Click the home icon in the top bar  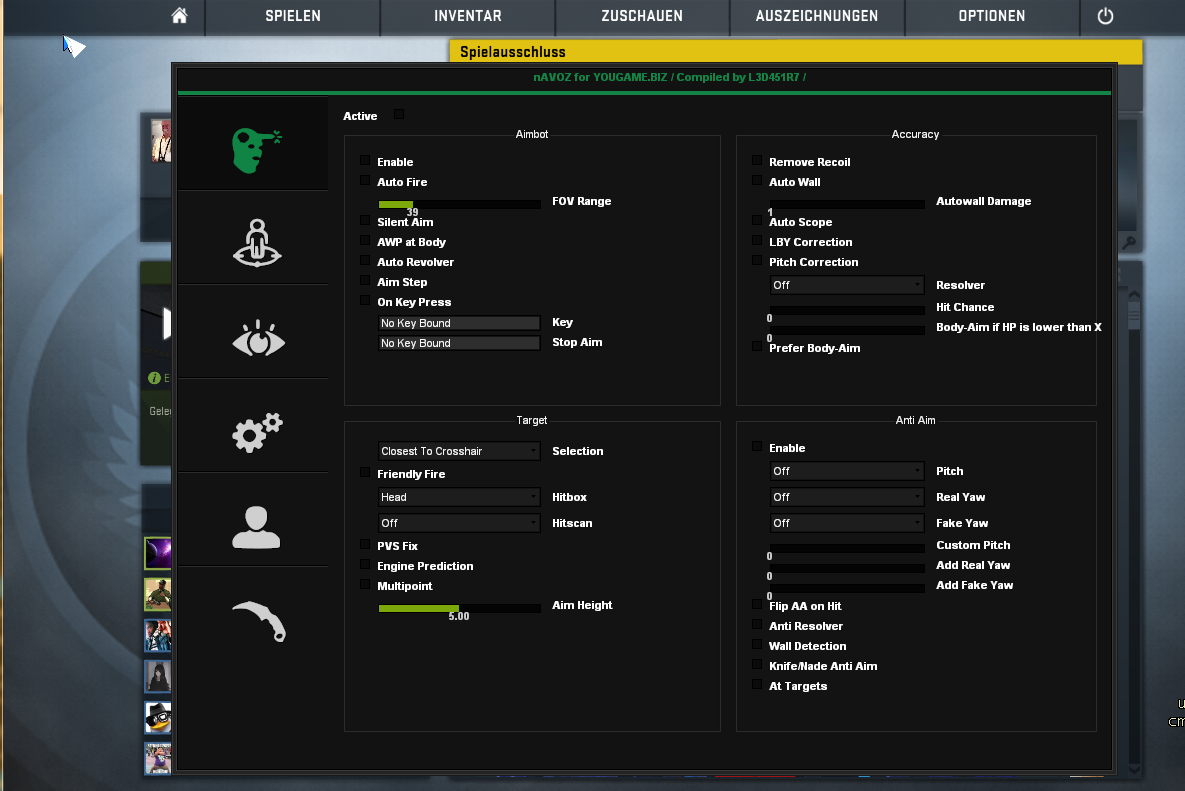point(179,16)
